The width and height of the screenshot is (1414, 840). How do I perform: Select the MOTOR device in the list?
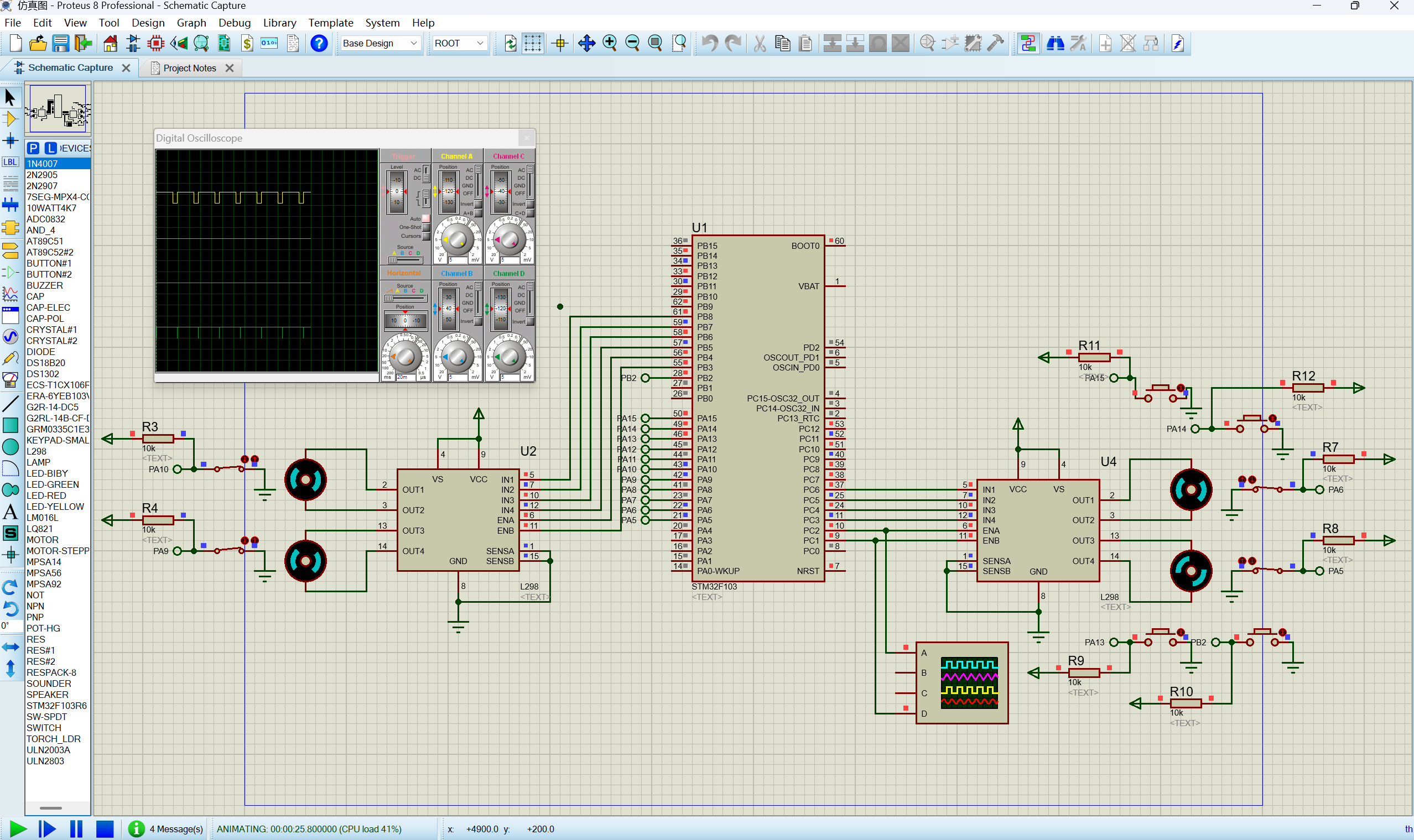click(x=58, y=540)
